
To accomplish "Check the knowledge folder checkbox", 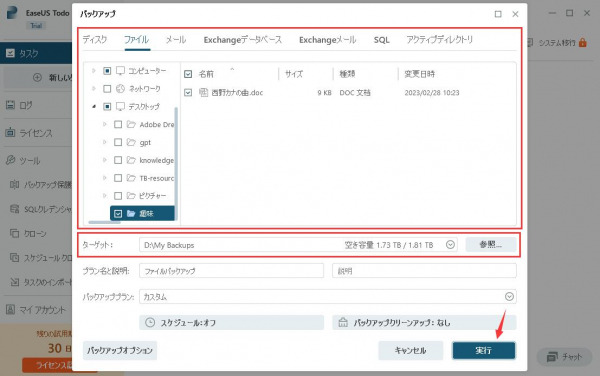I will [x=118, y=160].
